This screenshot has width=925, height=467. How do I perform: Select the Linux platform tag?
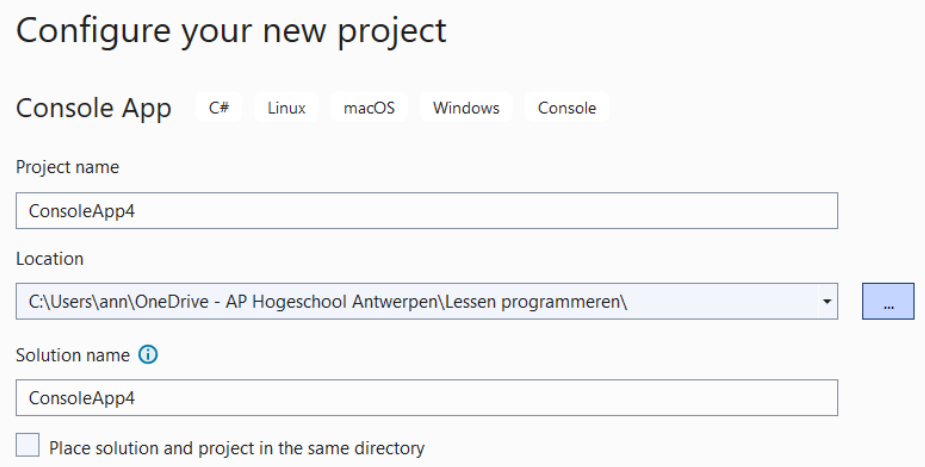click(286, 107)
